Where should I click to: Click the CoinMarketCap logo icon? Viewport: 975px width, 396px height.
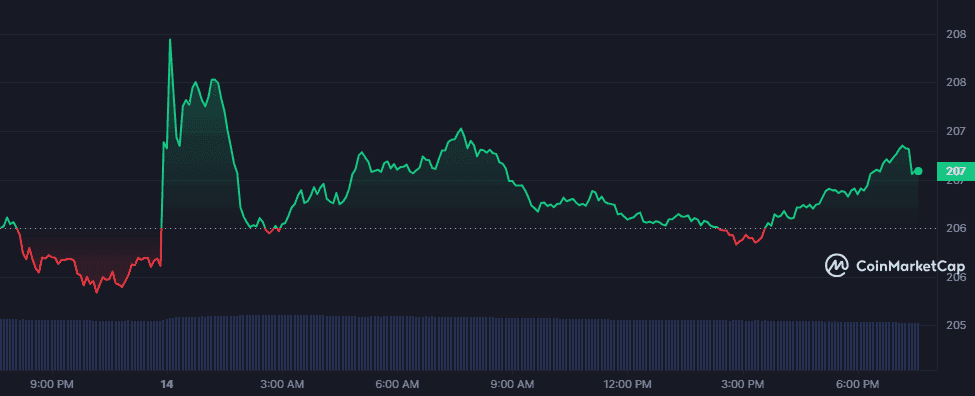click(836, 265)
